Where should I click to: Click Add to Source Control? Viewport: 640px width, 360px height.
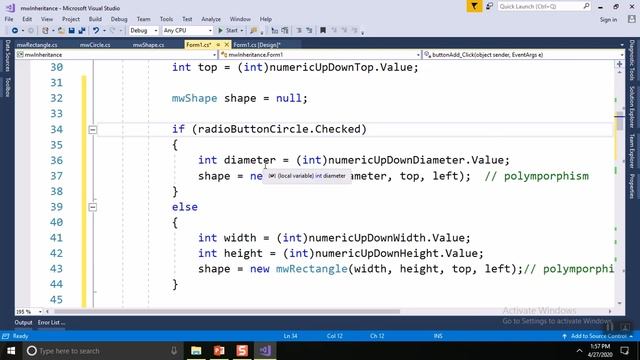[x=598, y=336]
